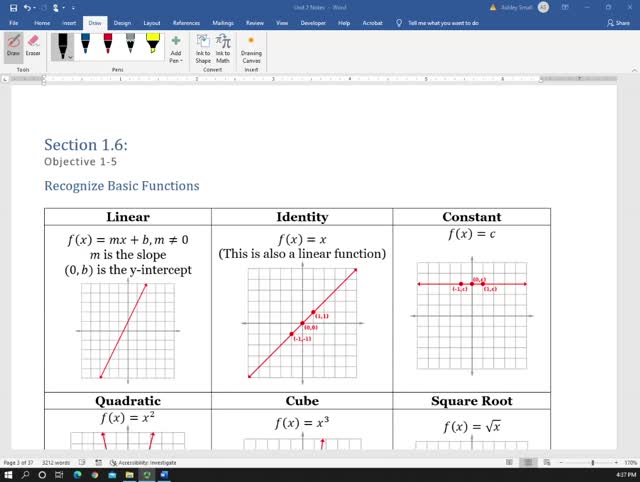Click the Identity graph image
Viewport: 640px width, 482px height.
302,322
